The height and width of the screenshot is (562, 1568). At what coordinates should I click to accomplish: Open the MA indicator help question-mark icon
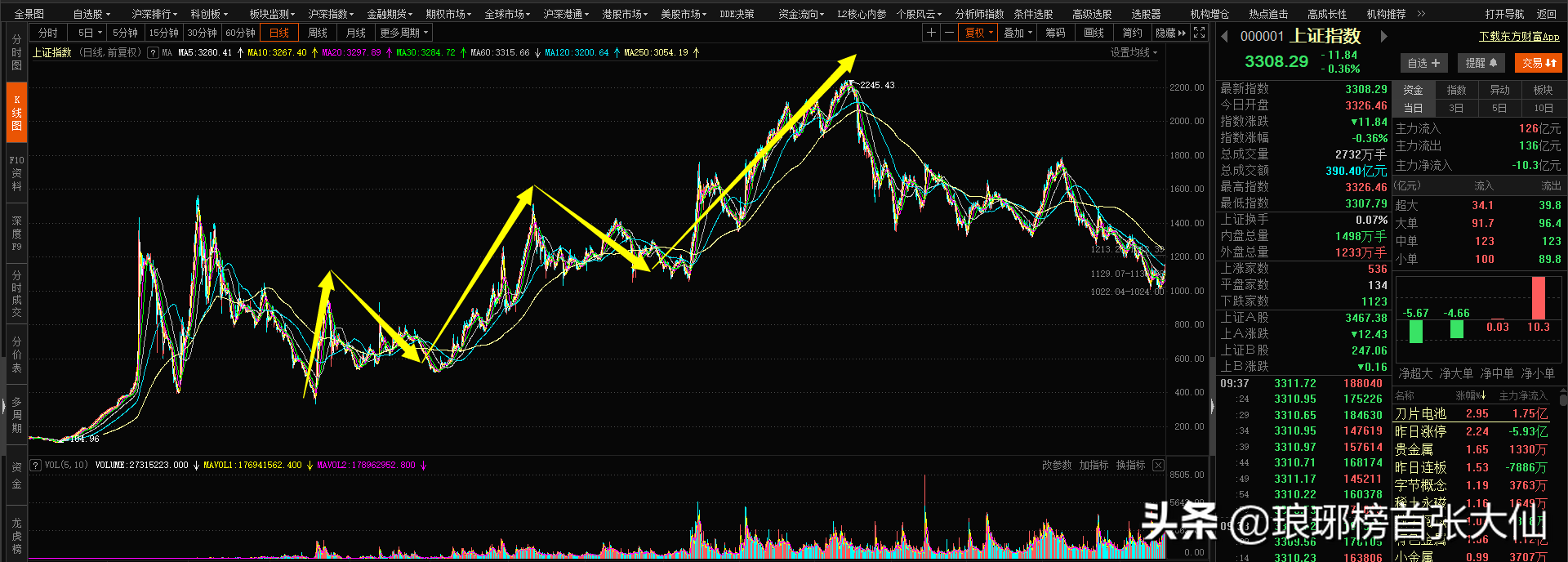click(x=153, y=52)
